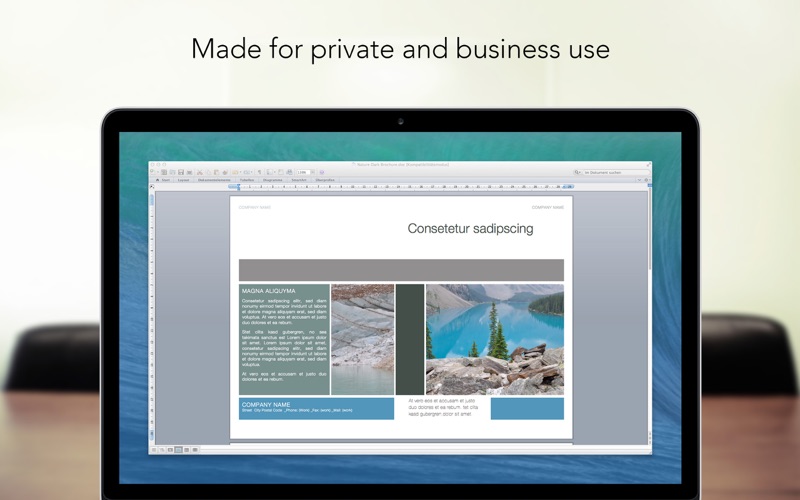This screenshot has width=800, height=500.
Task: Click the Cut scissors icon
Action: pos(199,172)
